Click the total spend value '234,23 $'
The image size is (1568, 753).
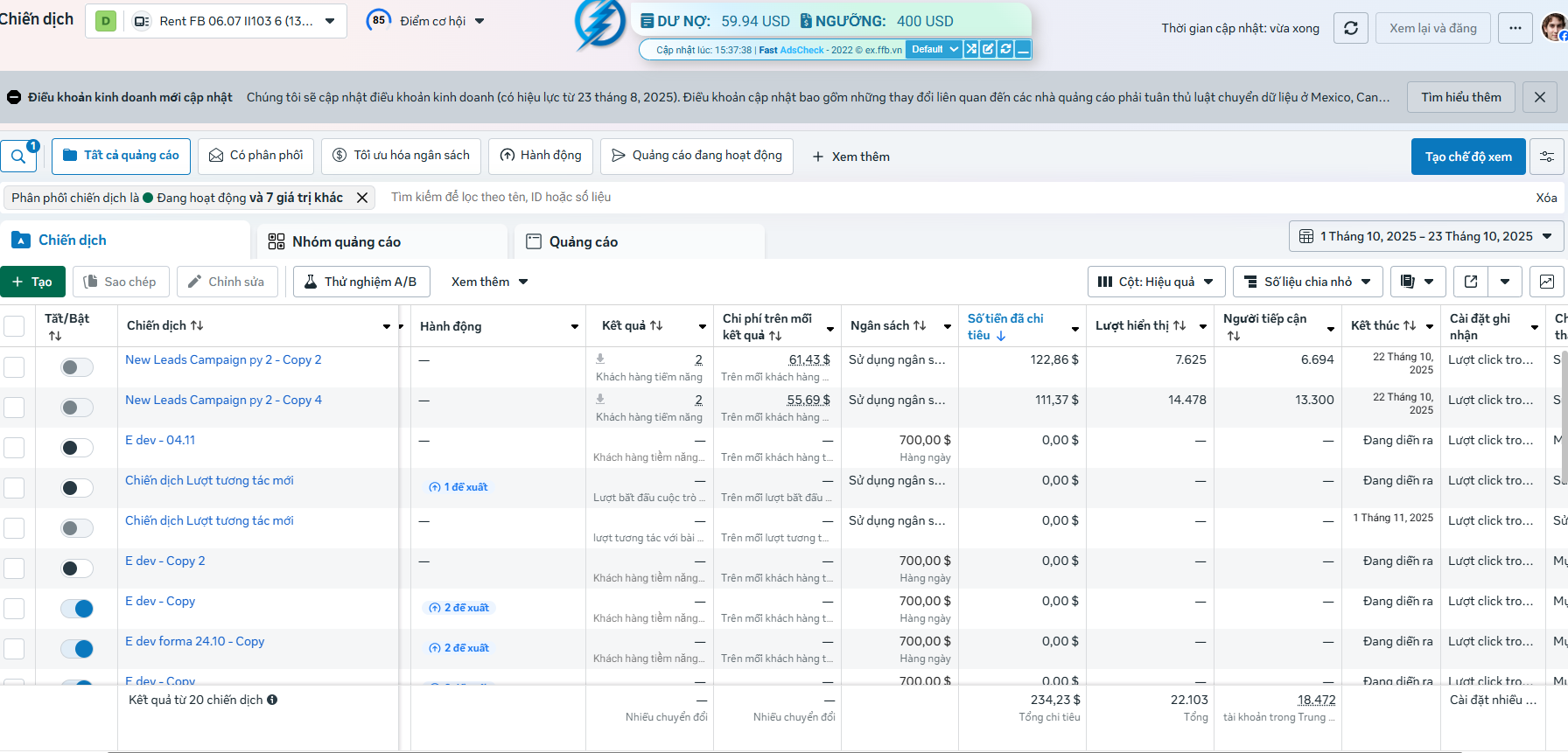(1055, 700)
